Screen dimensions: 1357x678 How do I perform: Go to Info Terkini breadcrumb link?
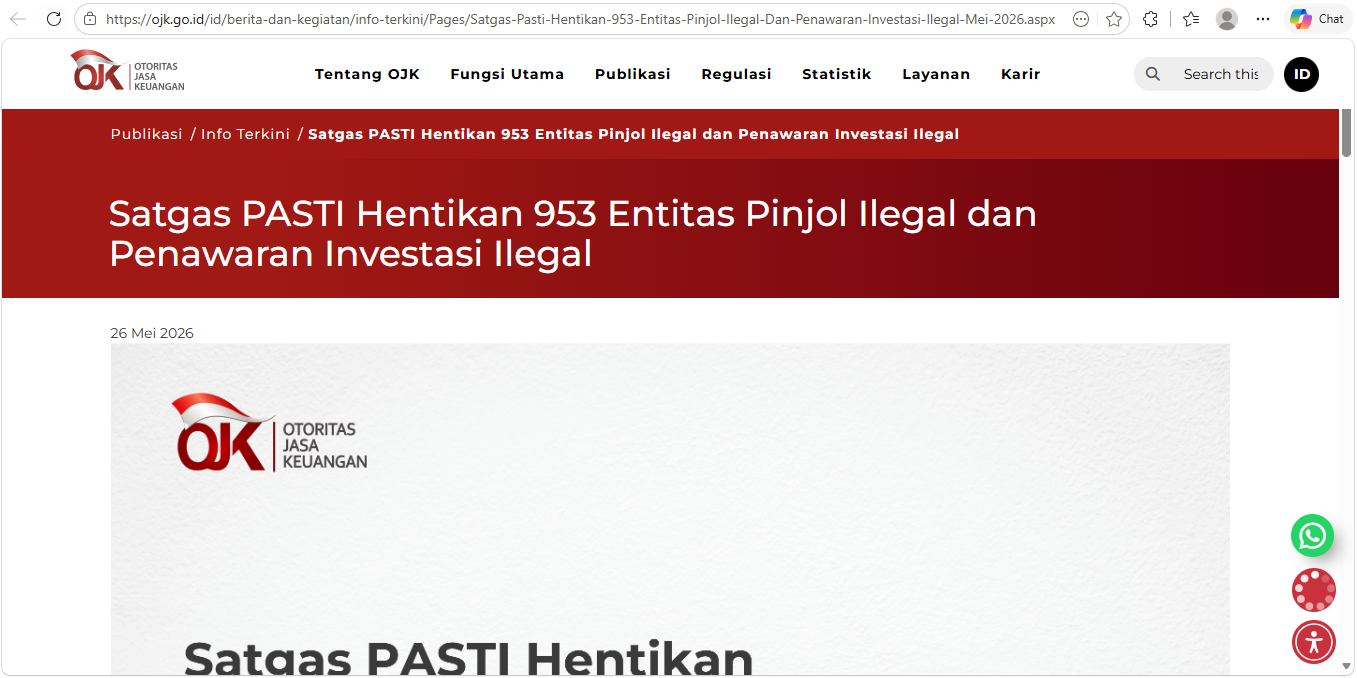pos(245,134)
